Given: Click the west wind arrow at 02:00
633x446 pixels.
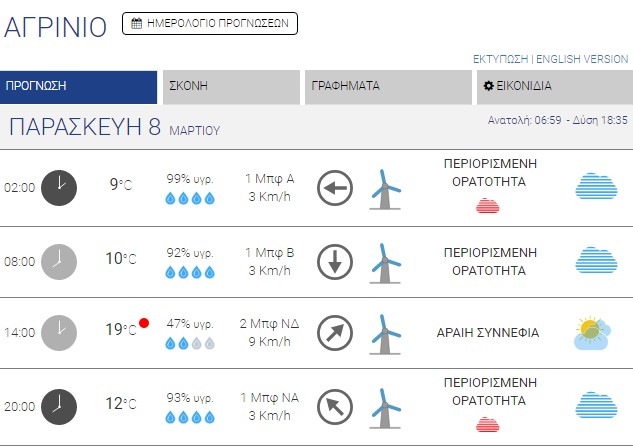Looking at the screenshot, I should pos(335,187).
